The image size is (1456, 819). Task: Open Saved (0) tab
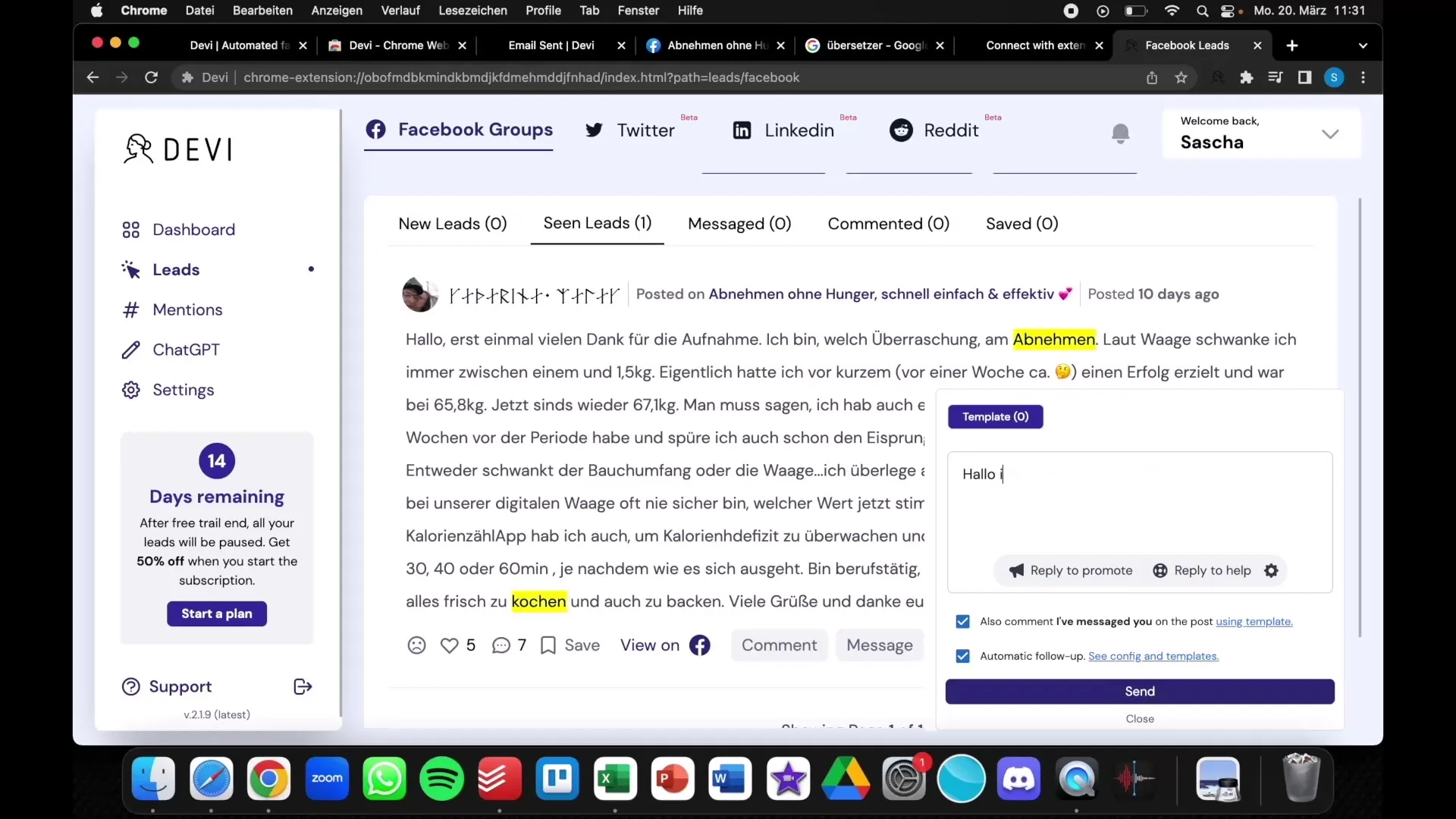click(x=1021, y=224)
